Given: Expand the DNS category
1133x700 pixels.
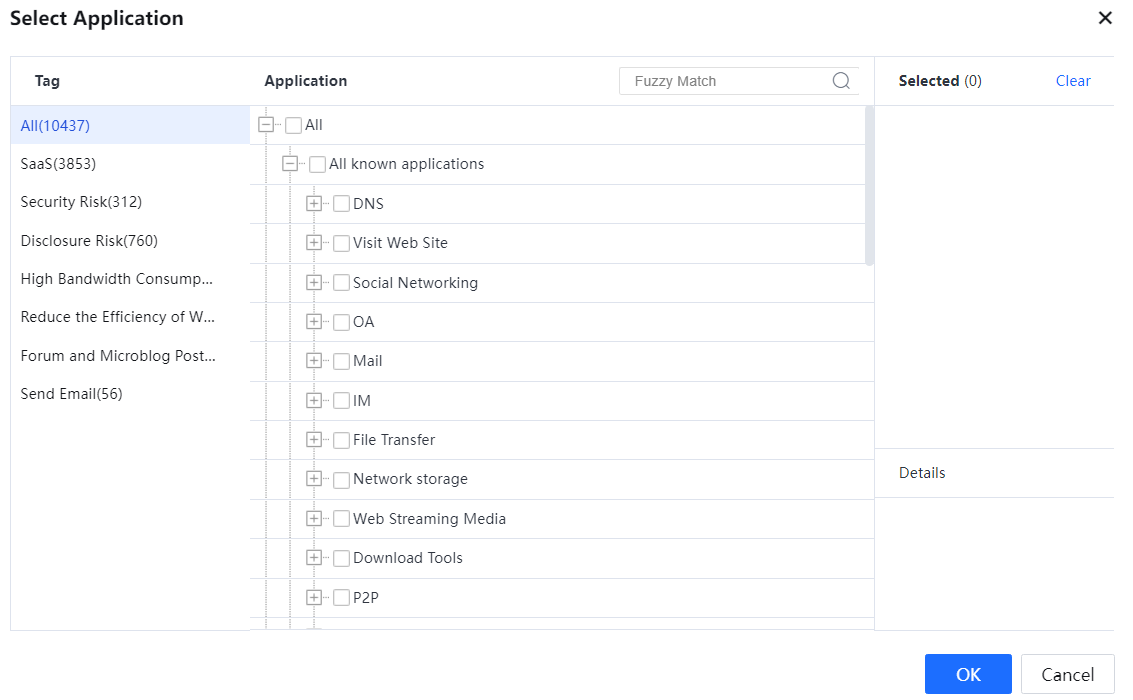Looking at the screenshot, I should (314, 204).
